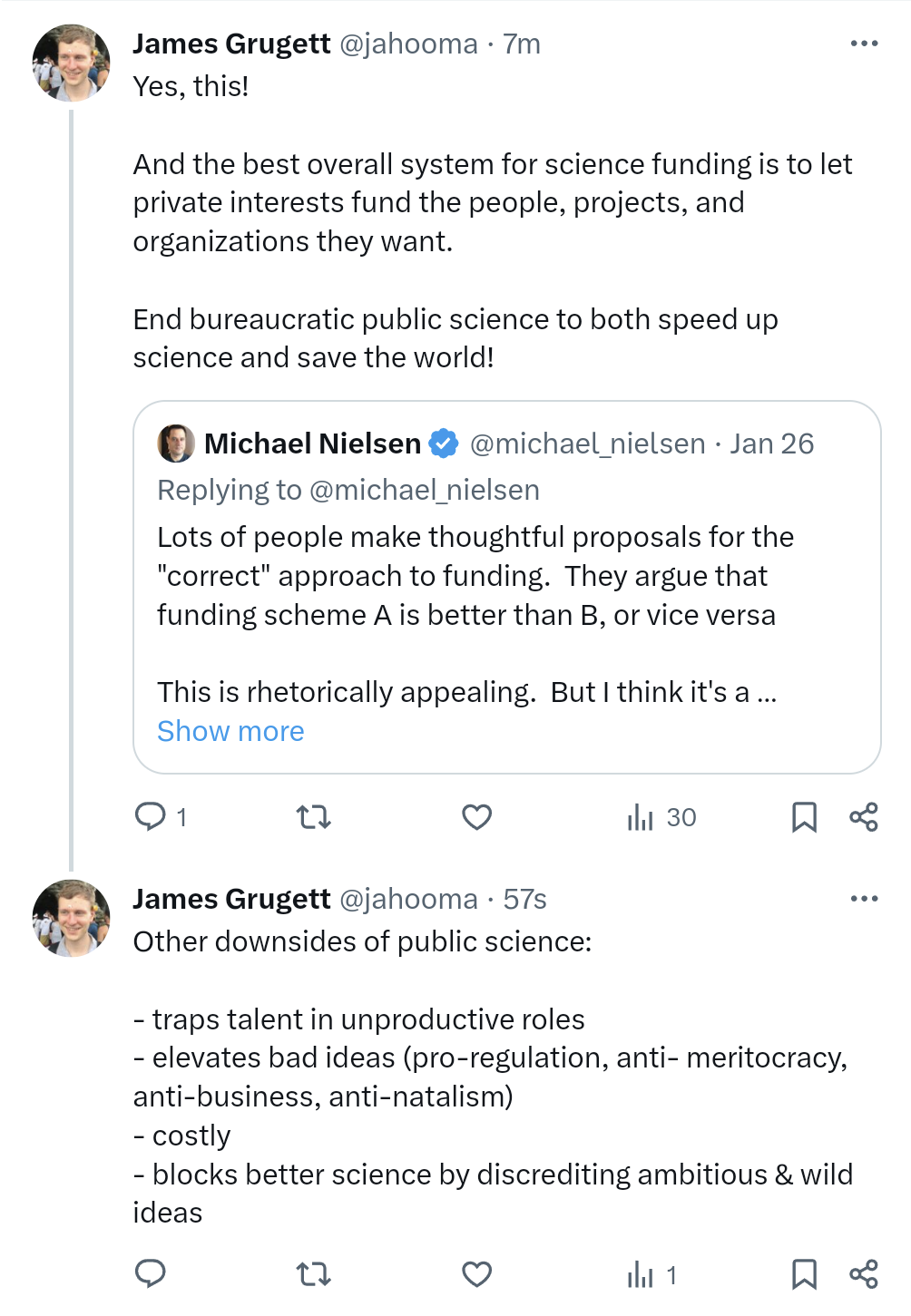Open 'Replying to @michael_nielsen' mention link

425,490
